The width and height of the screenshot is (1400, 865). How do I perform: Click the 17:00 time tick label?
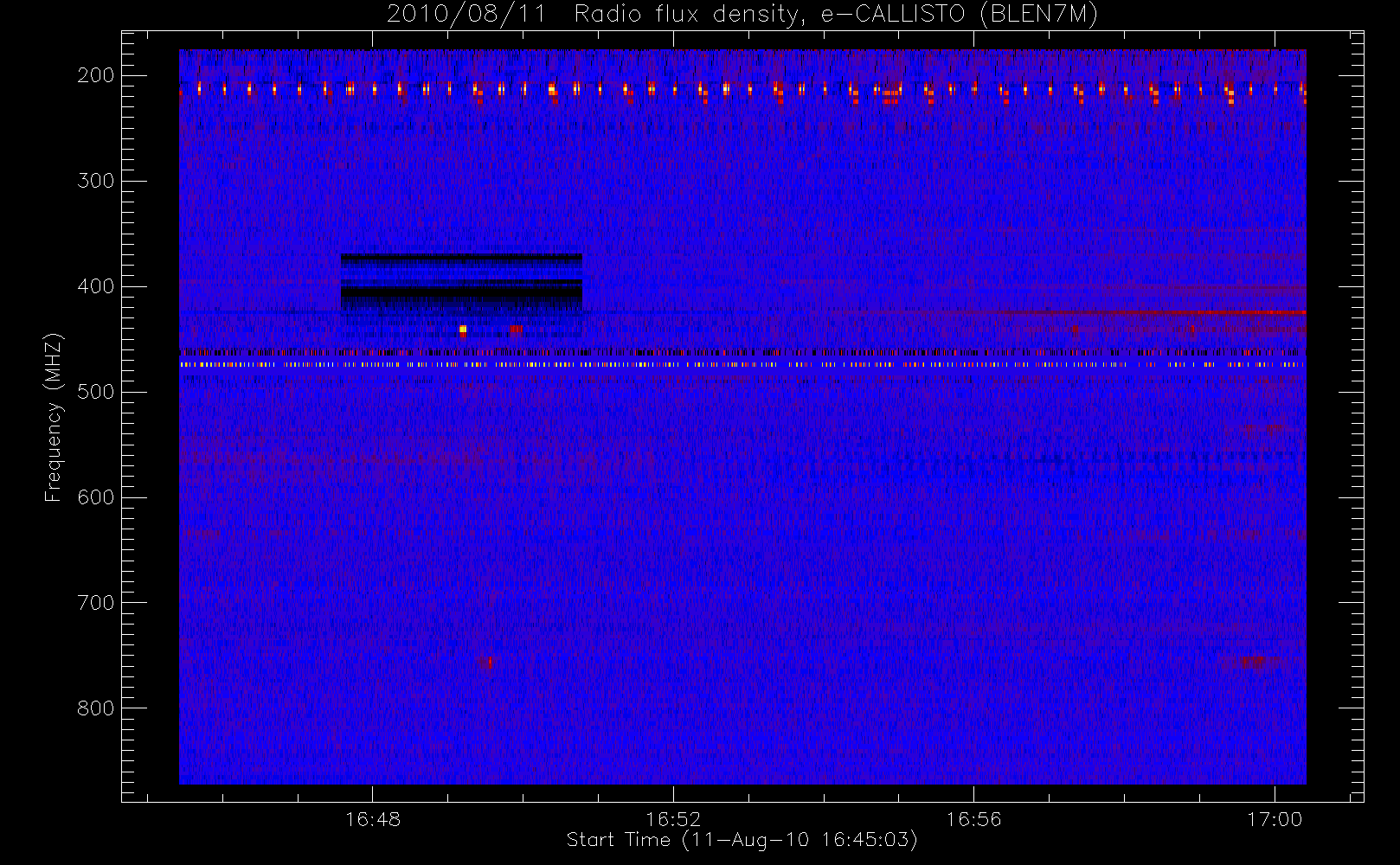coord(1275,819)
